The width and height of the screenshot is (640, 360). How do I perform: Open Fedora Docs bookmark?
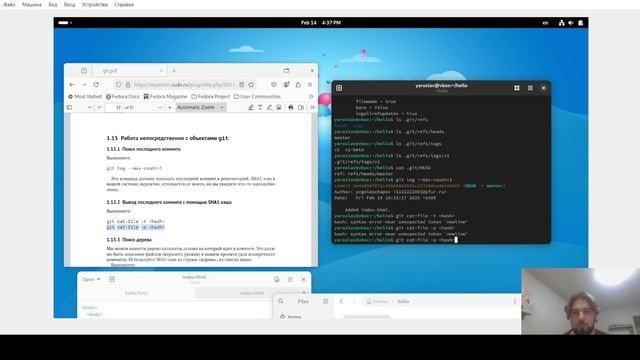(x=122, y=96)
